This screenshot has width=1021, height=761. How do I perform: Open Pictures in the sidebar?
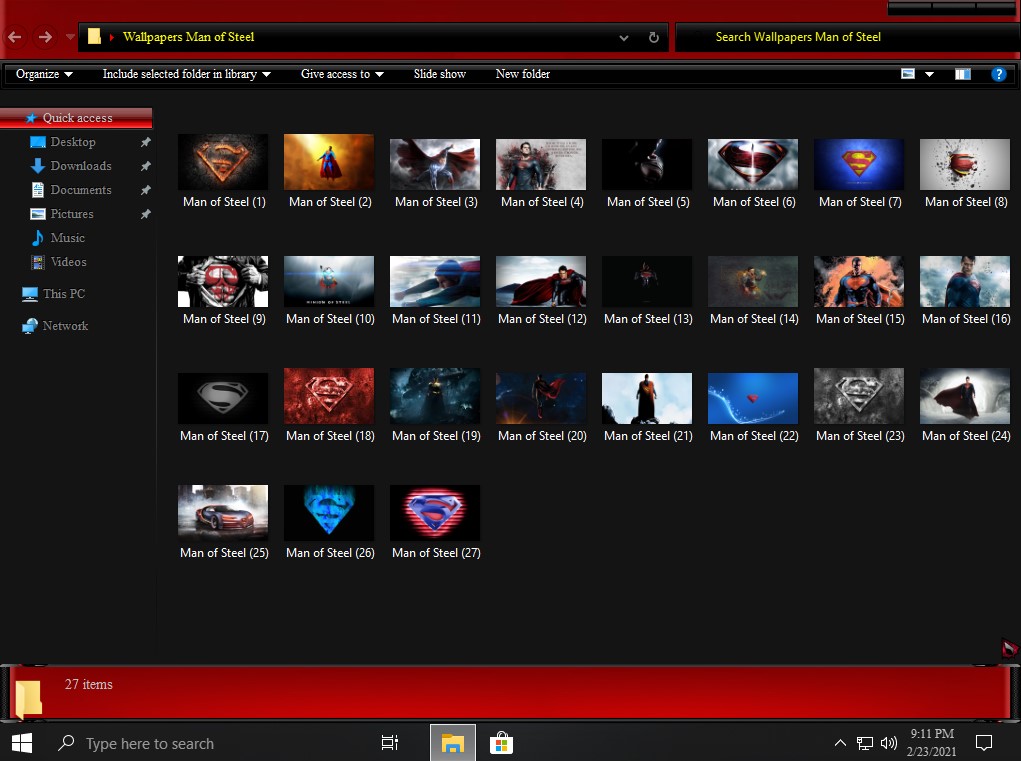point(72,214)
